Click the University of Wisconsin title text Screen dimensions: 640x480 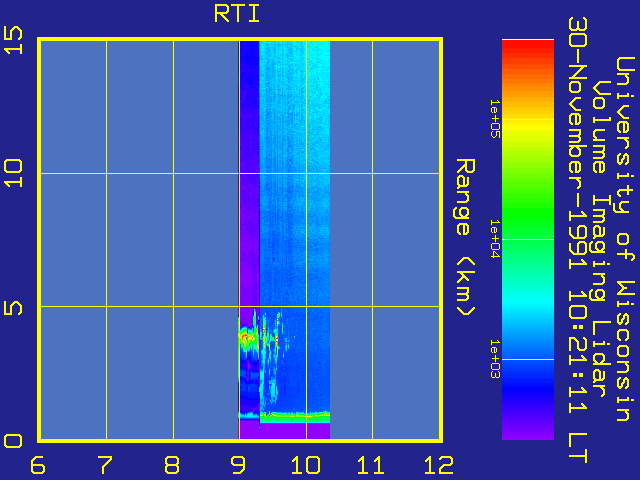(x=624, y=239)
